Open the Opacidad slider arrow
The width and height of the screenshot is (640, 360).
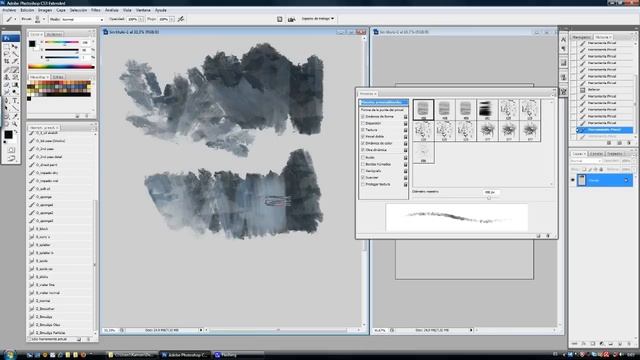click(x=141, y=19)
